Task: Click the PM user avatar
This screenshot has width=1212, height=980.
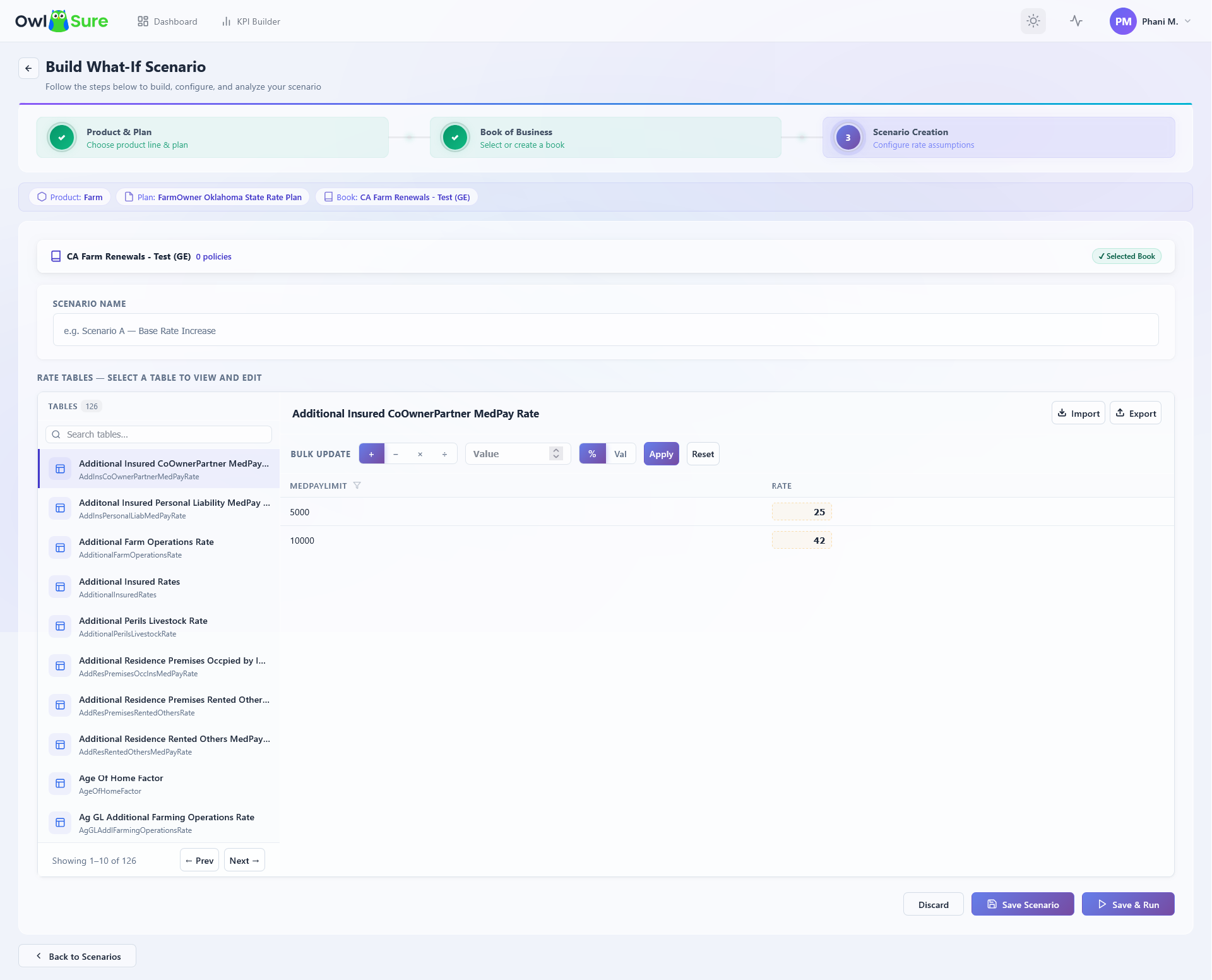Action: pos(1123,21)
